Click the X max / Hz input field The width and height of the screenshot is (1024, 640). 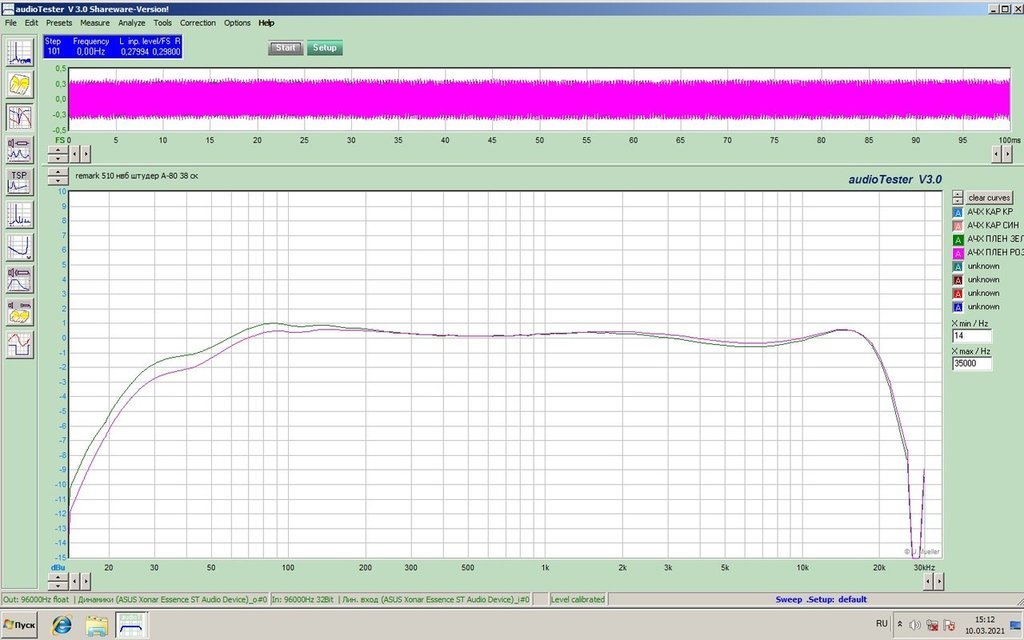tap(972, 364)
